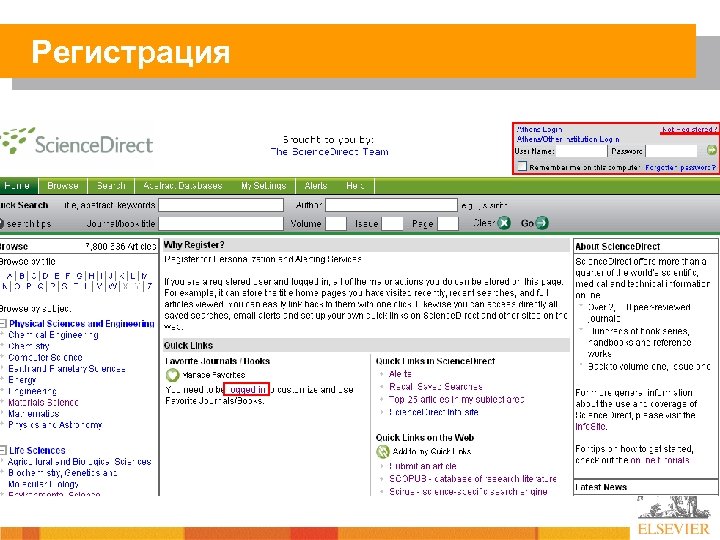Image resolution: width=720 pixels, height=540 pixels.
Task: Click the Forgotten password link
Action: (681, 168)
